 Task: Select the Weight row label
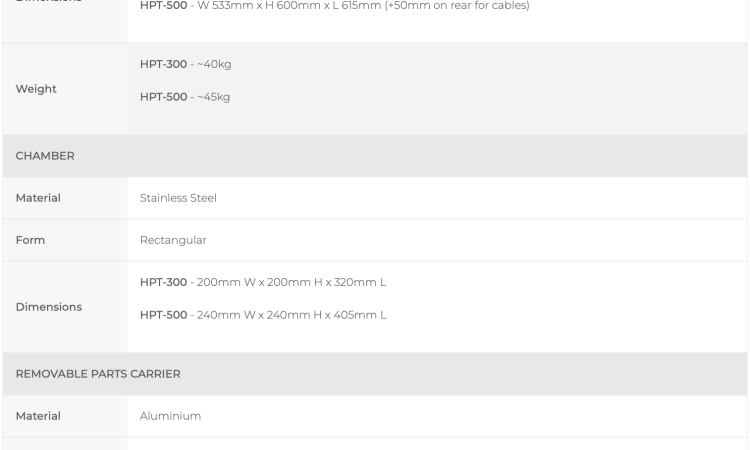pos(36,89)
